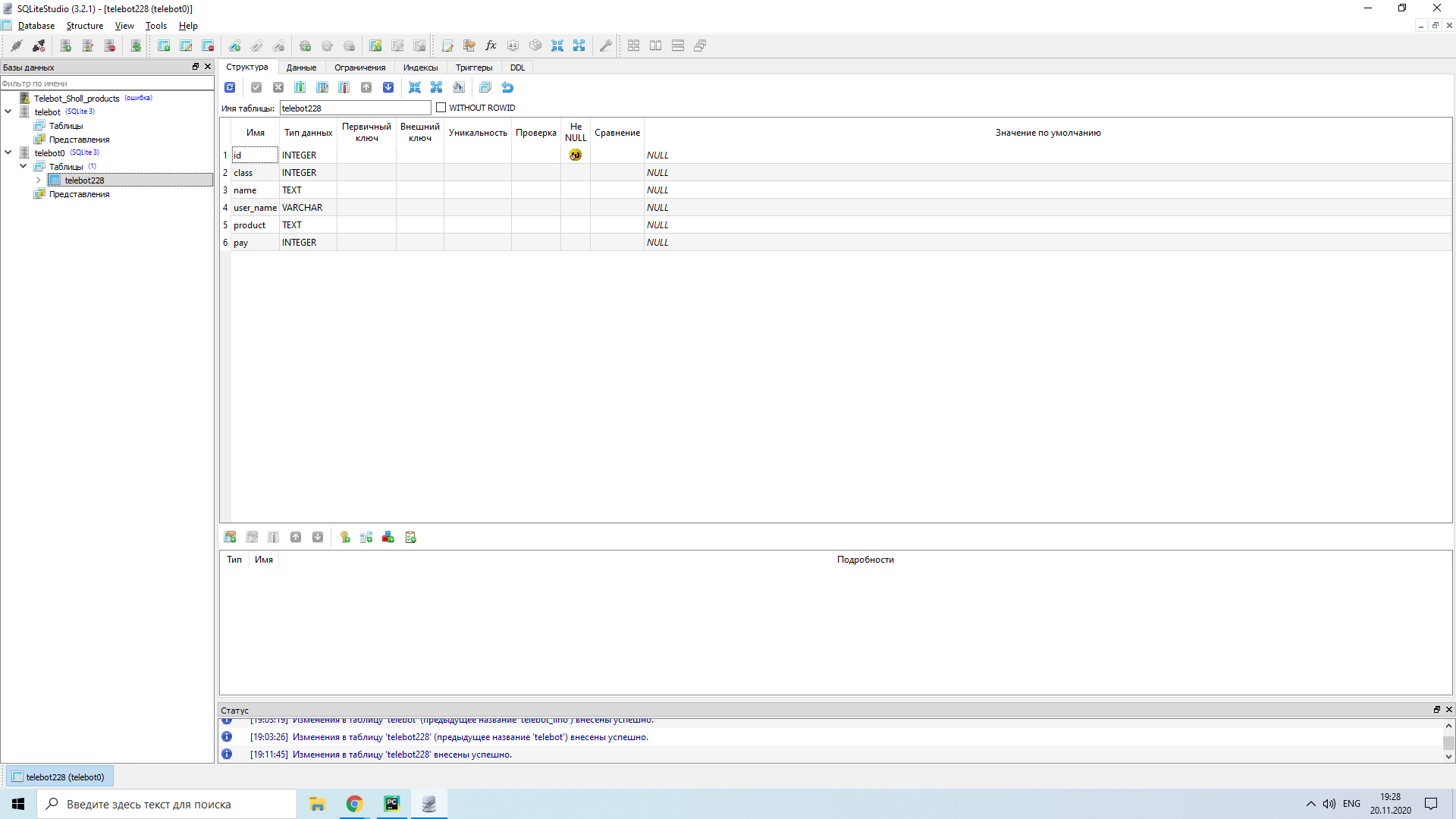Screen dimensions: 1456x819
Task: Open PyCharm from the taskbar
Action: [x=391, y=804]
